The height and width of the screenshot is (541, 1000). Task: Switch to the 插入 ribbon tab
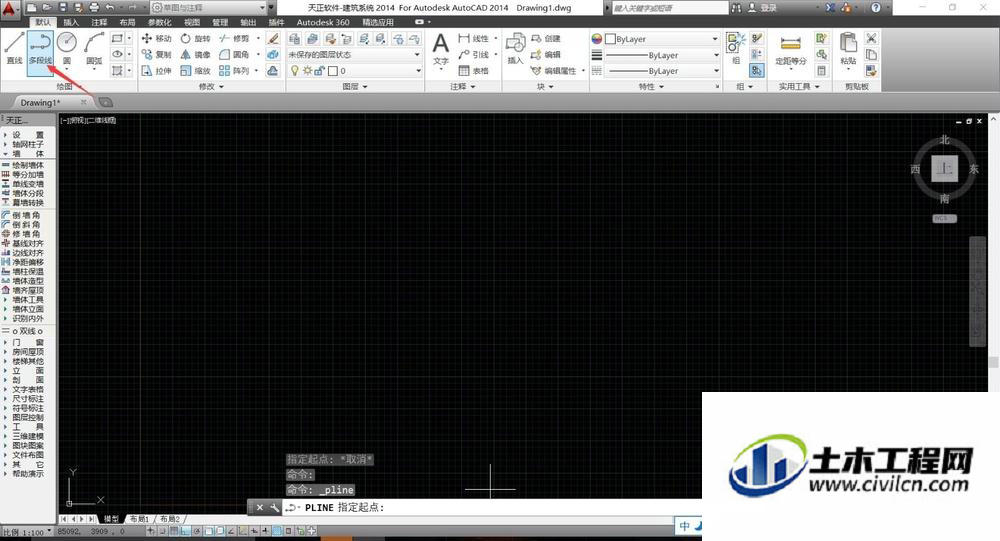click(x=71, y=22)
